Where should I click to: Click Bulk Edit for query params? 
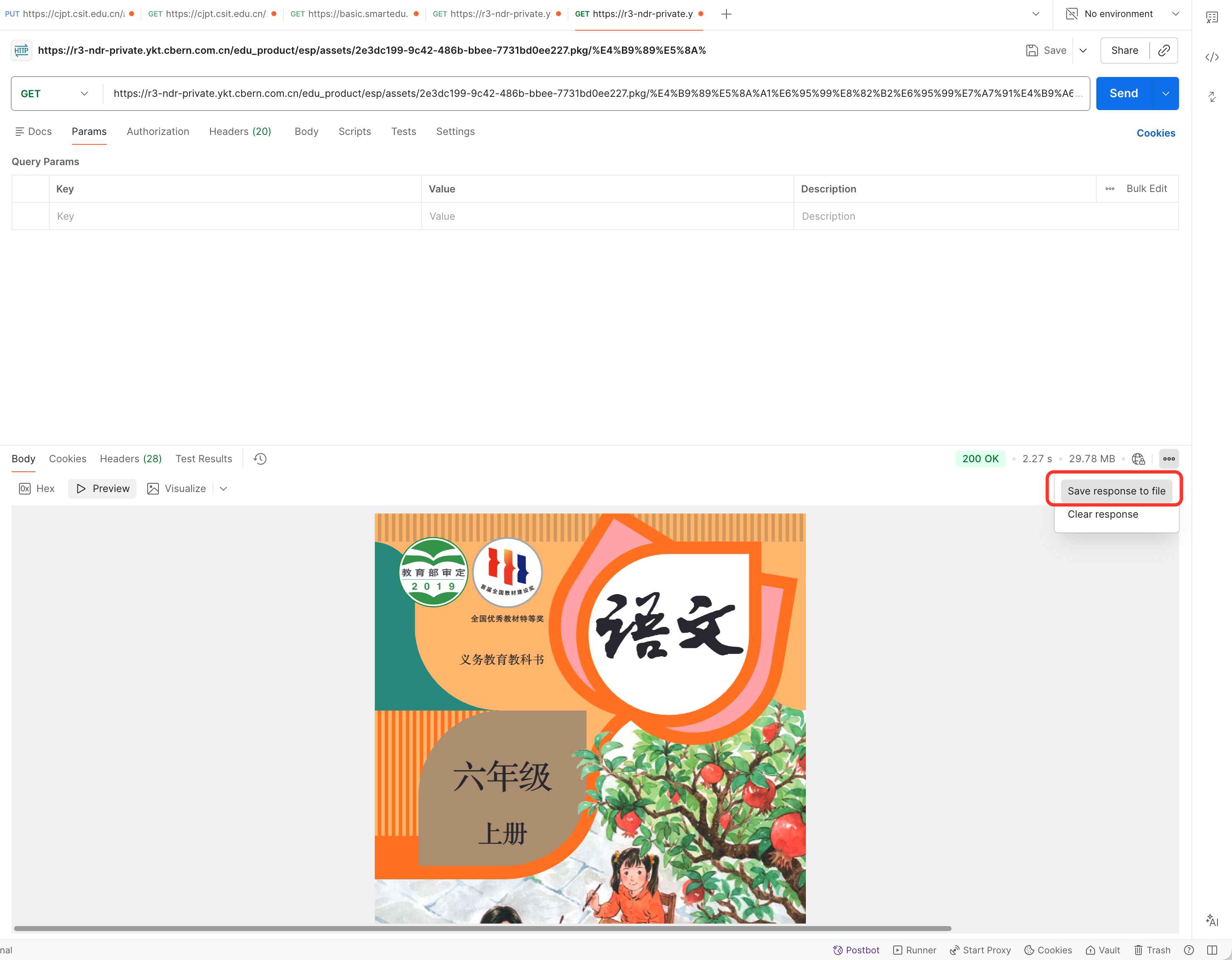(x=1147, y=189)
